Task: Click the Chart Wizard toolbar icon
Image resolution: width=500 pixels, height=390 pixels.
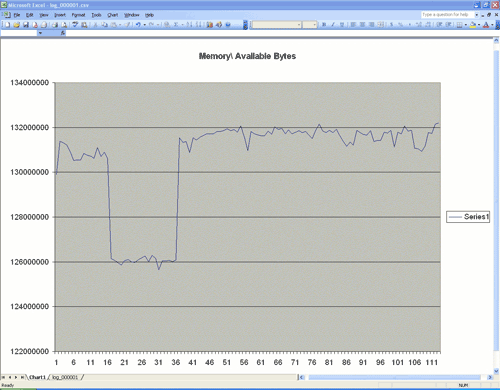Action: (210, 25)
